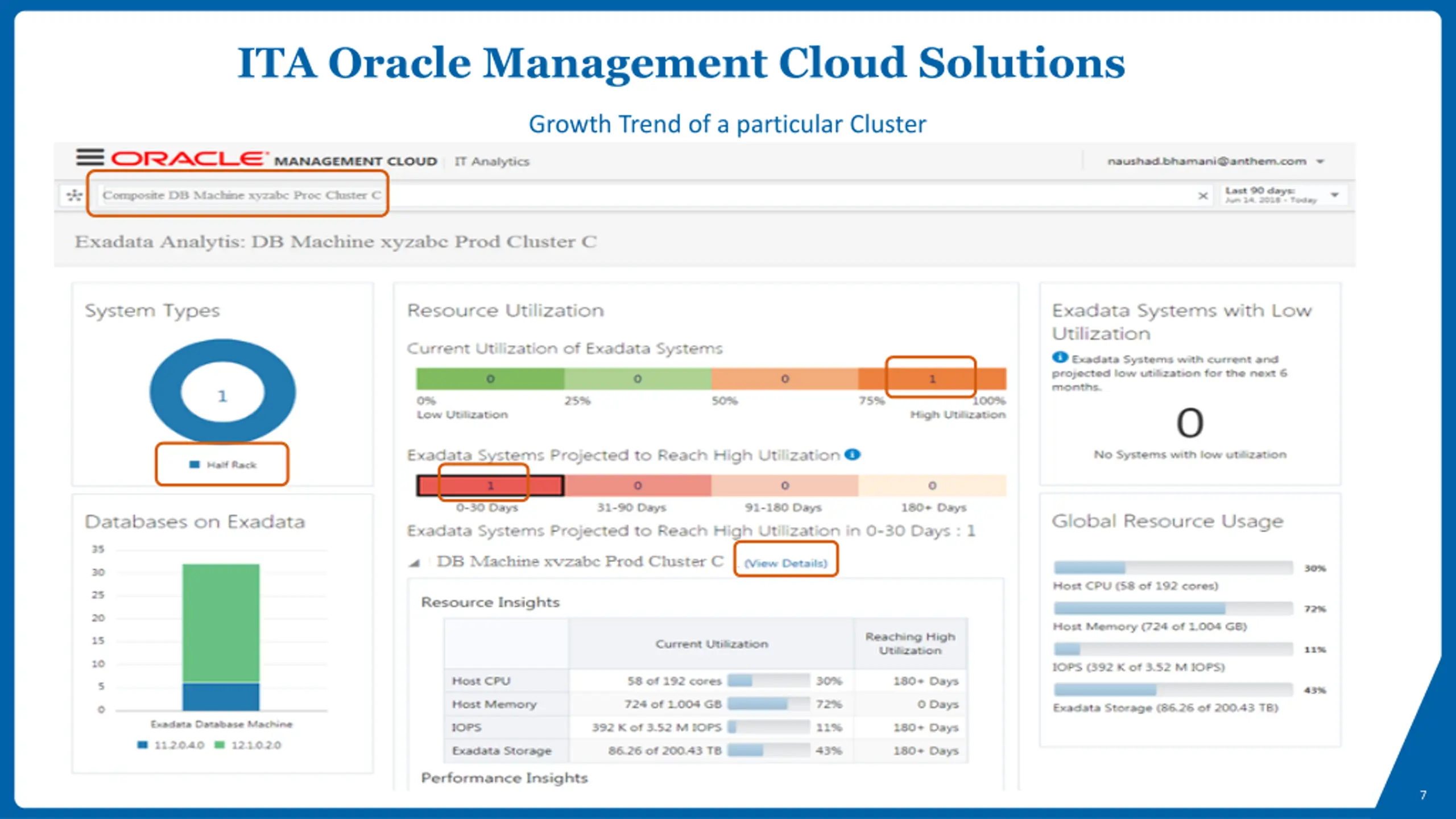Toggle the 11.2.0.4.0 legend entry

point(171,745)
